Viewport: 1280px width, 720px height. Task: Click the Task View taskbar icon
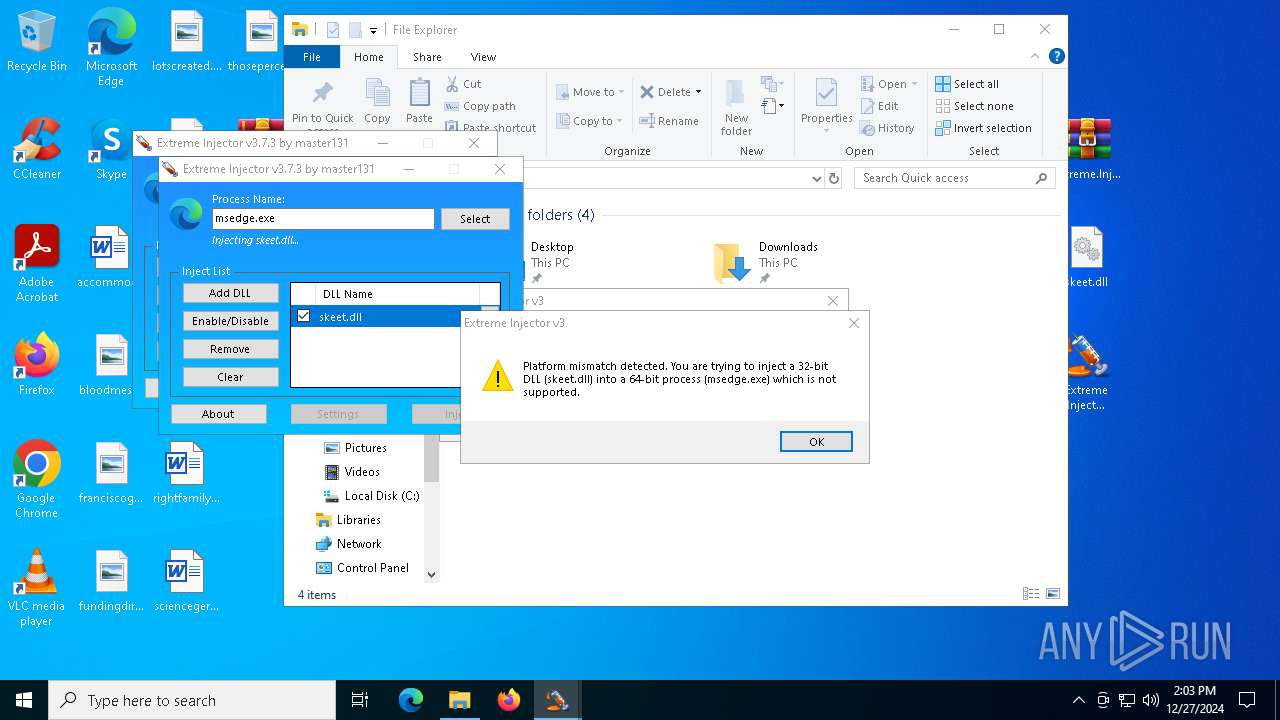[x=360, y=700]
